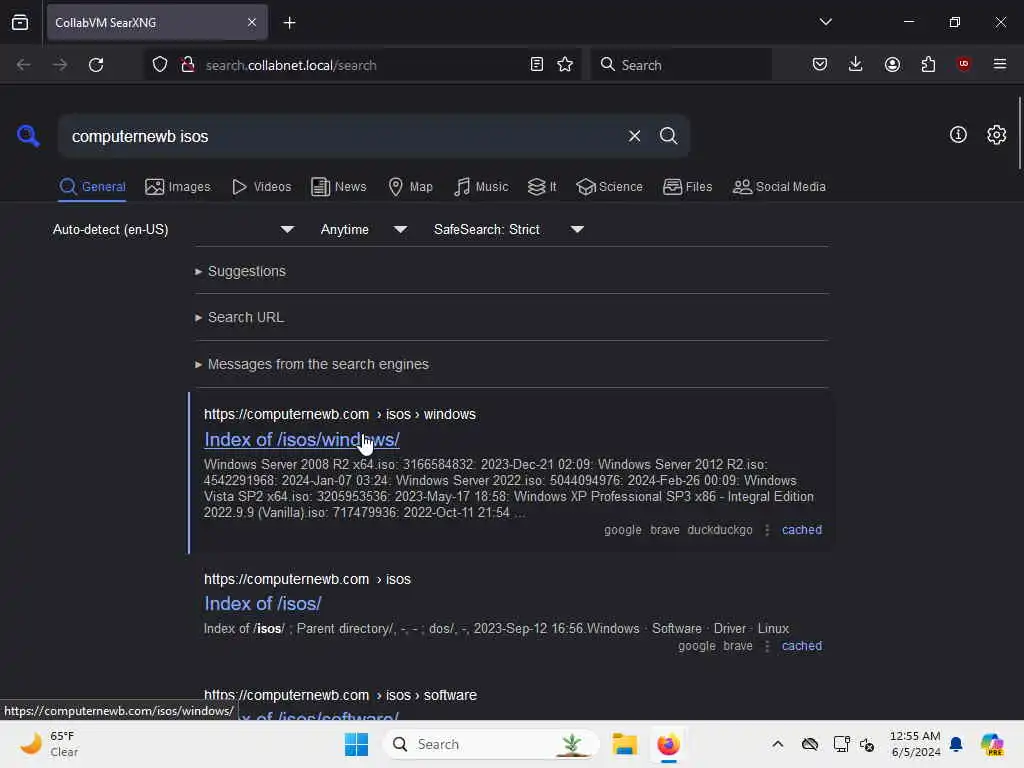Open cached copy of Index of /isos/
Viewport: 1024px width, 768px height.
(x=801, y=646)
